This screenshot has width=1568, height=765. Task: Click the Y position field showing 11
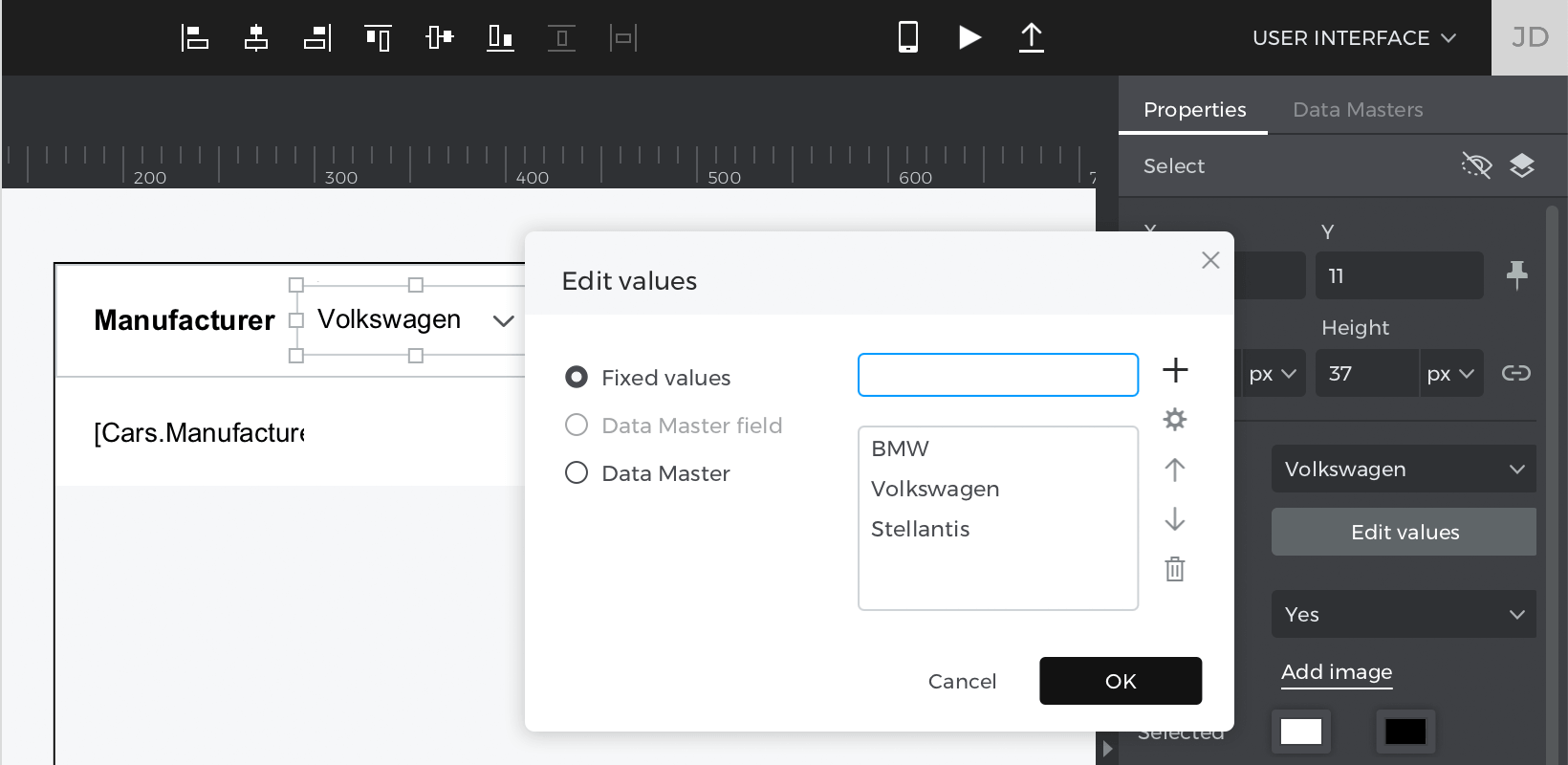1400,275
